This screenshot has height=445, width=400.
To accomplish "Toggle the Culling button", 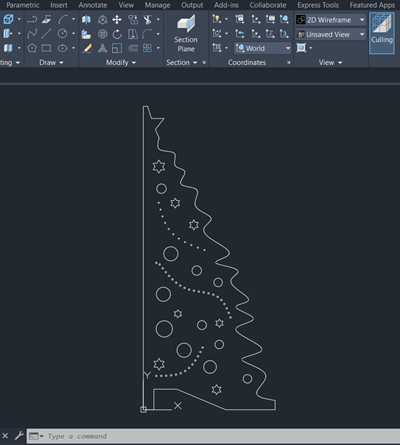I will [x=382, y=33].
